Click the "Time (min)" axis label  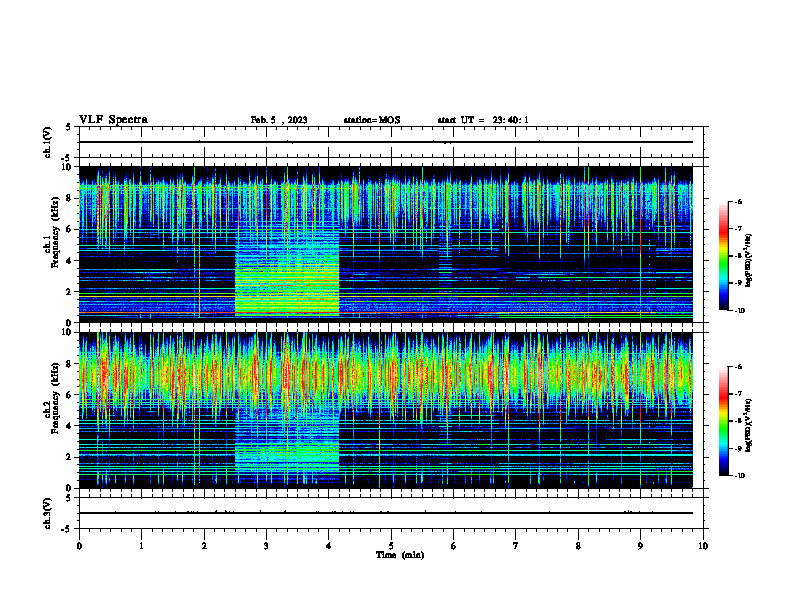400,555
